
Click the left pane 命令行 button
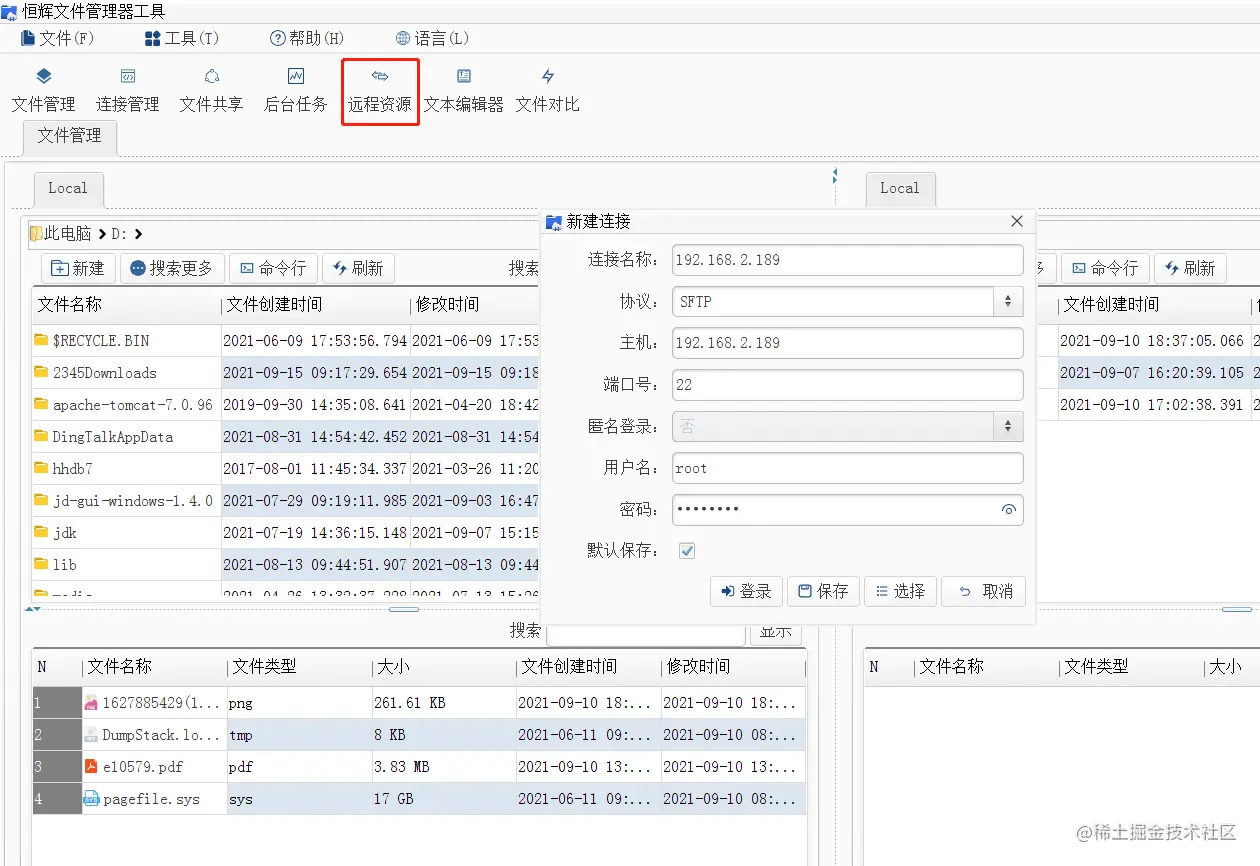point(273,268)
